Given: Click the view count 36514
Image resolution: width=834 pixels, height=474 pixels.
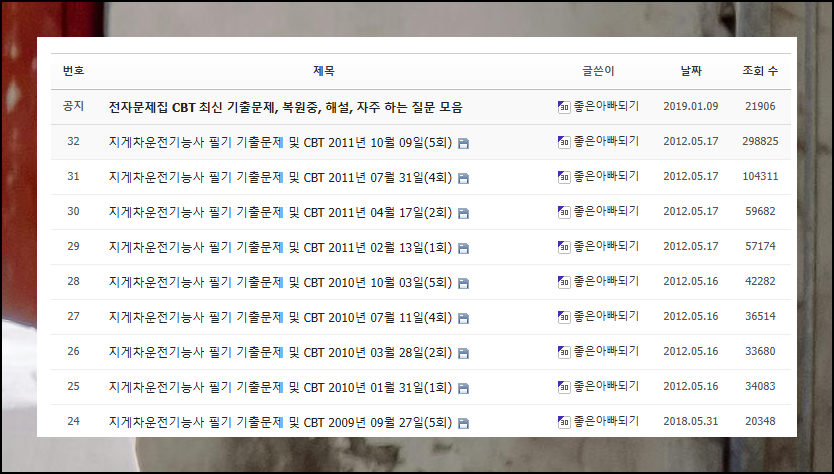Looking at the screenshot, I should coord(760,317).
